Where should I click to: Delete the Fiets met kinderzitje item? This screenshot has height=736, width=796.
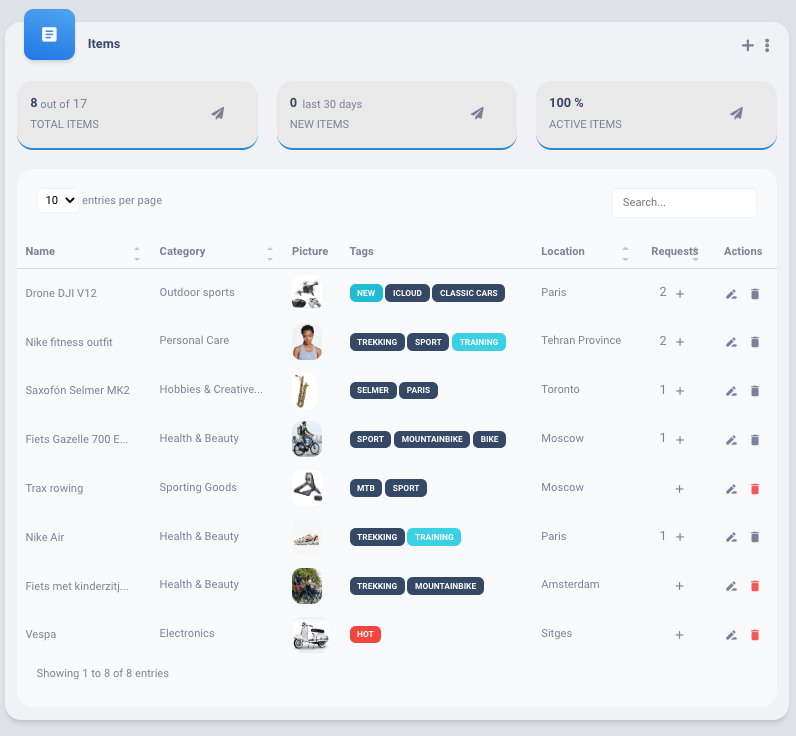pyautogui.click(x=755, y=586)
